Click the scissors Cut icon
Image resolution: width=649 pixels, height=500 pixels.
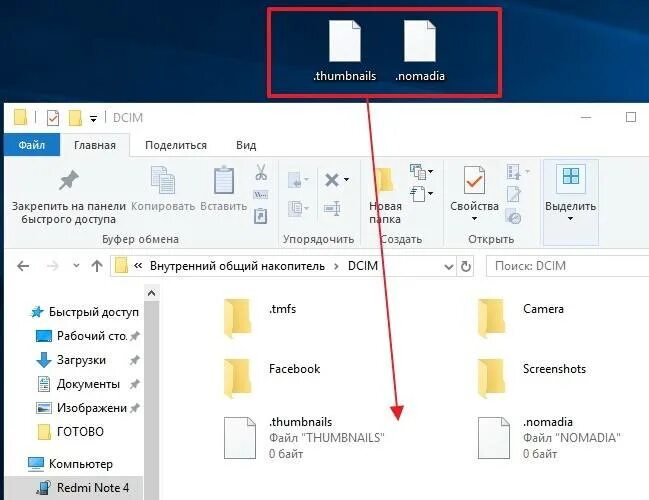tap(261, 172)
